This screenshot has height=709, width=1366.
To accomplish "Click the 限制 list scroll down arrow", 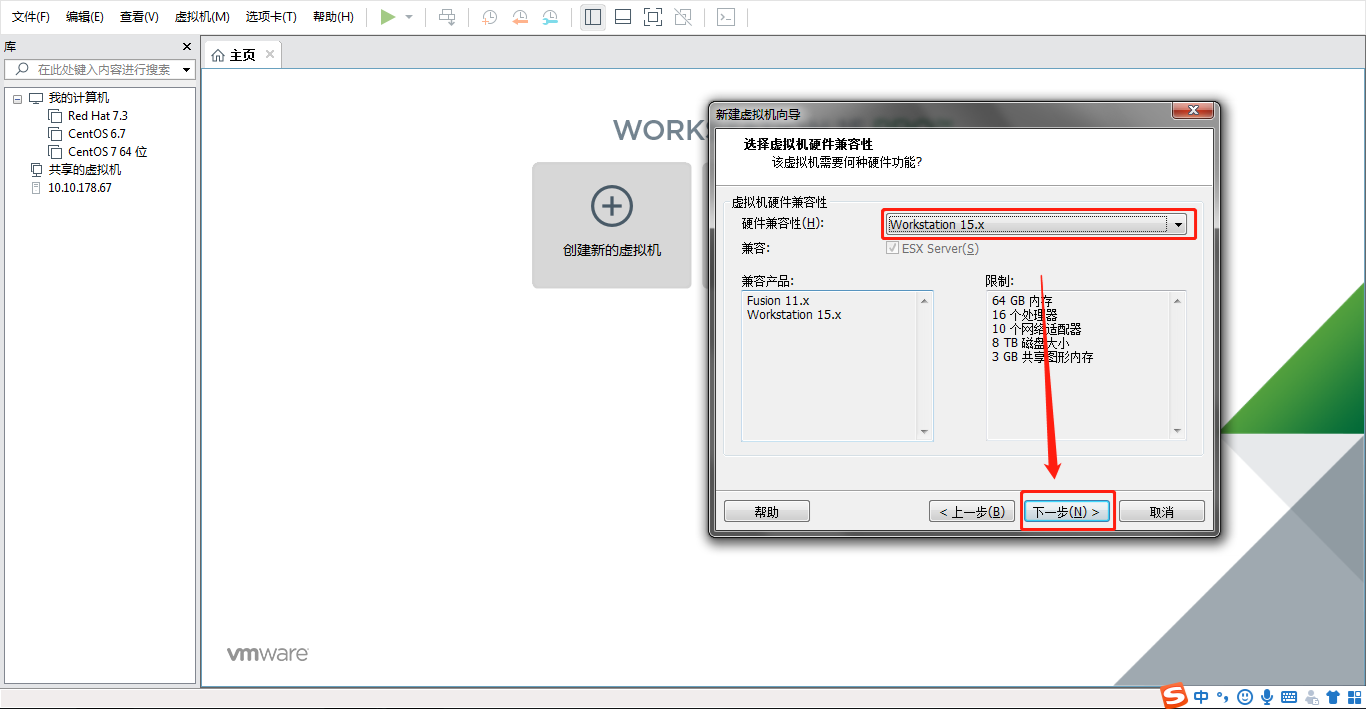I will pyautogui.click(x=1178, y=432).
